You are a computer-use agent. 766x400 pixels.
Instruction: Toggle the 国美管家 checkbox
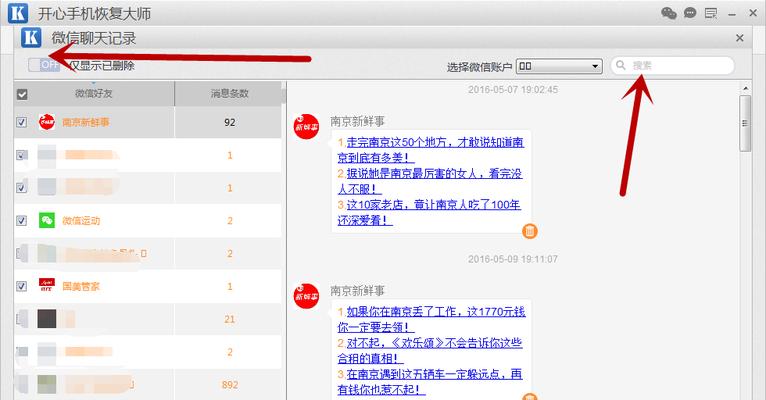[x=21, y=286]
